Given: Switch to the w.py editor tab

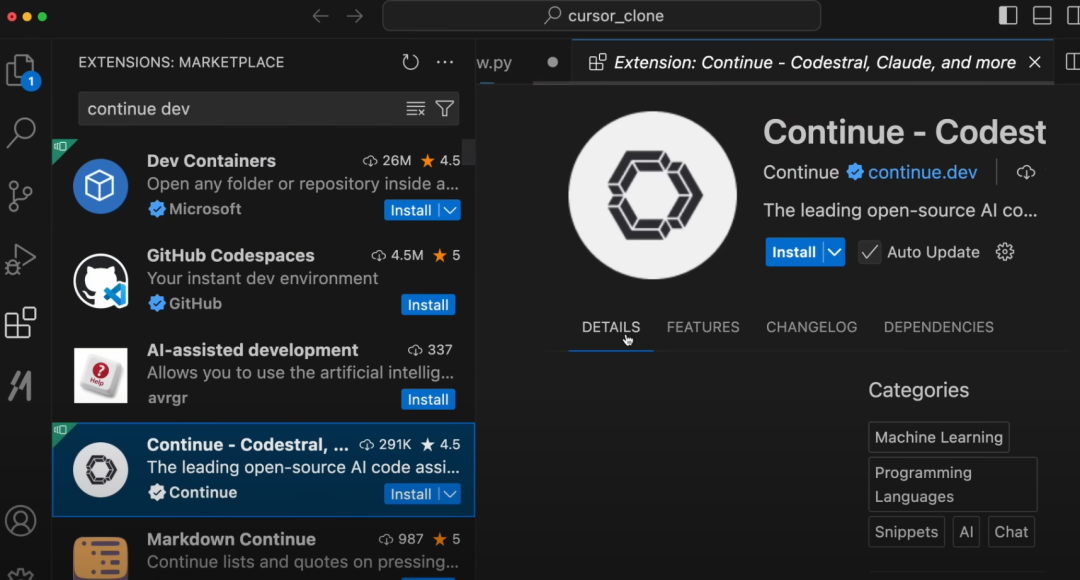Looking at the screenshot, I should pos(494,63).
